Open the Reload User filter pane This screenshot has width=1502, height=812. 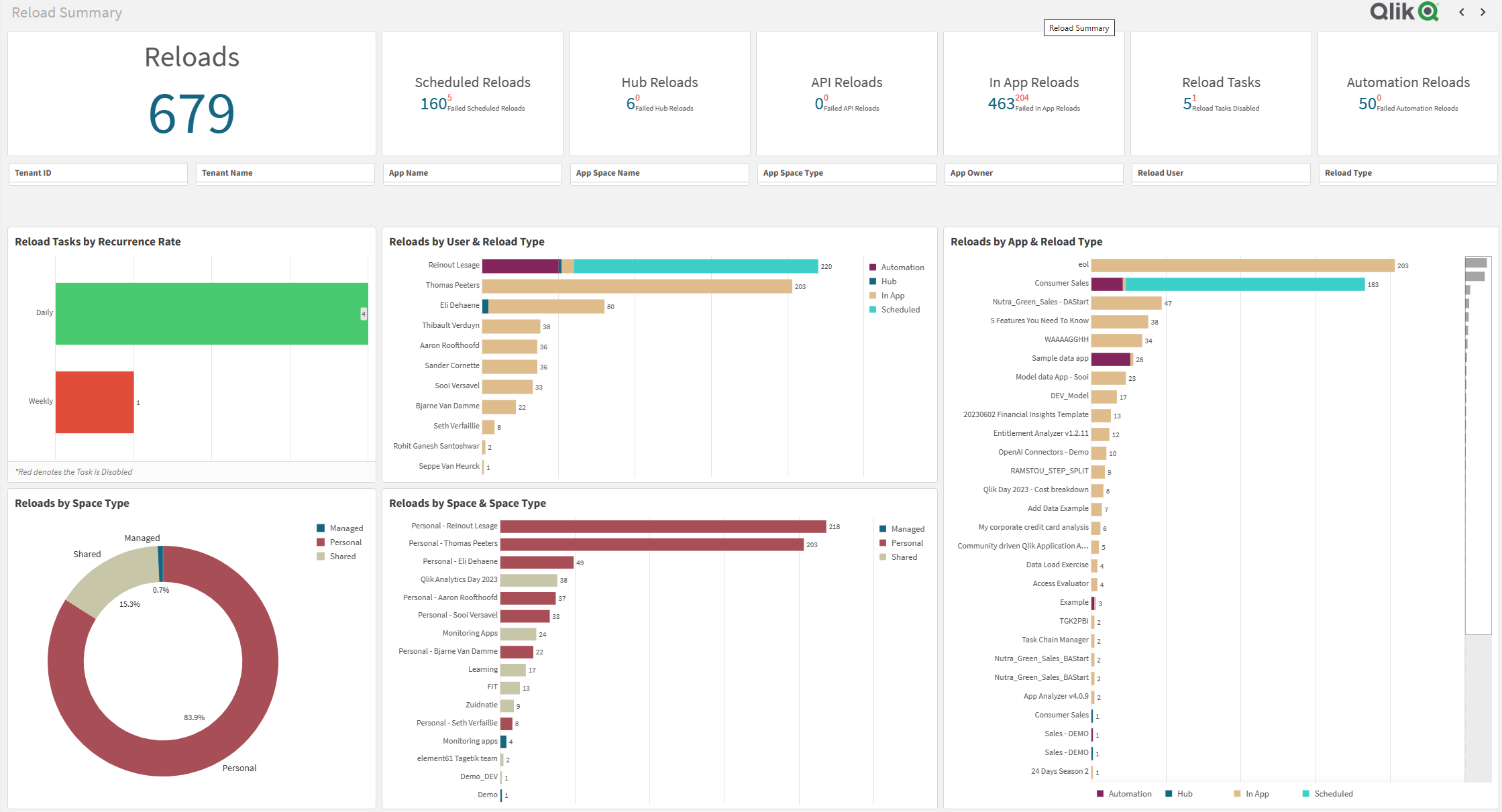1221,173
